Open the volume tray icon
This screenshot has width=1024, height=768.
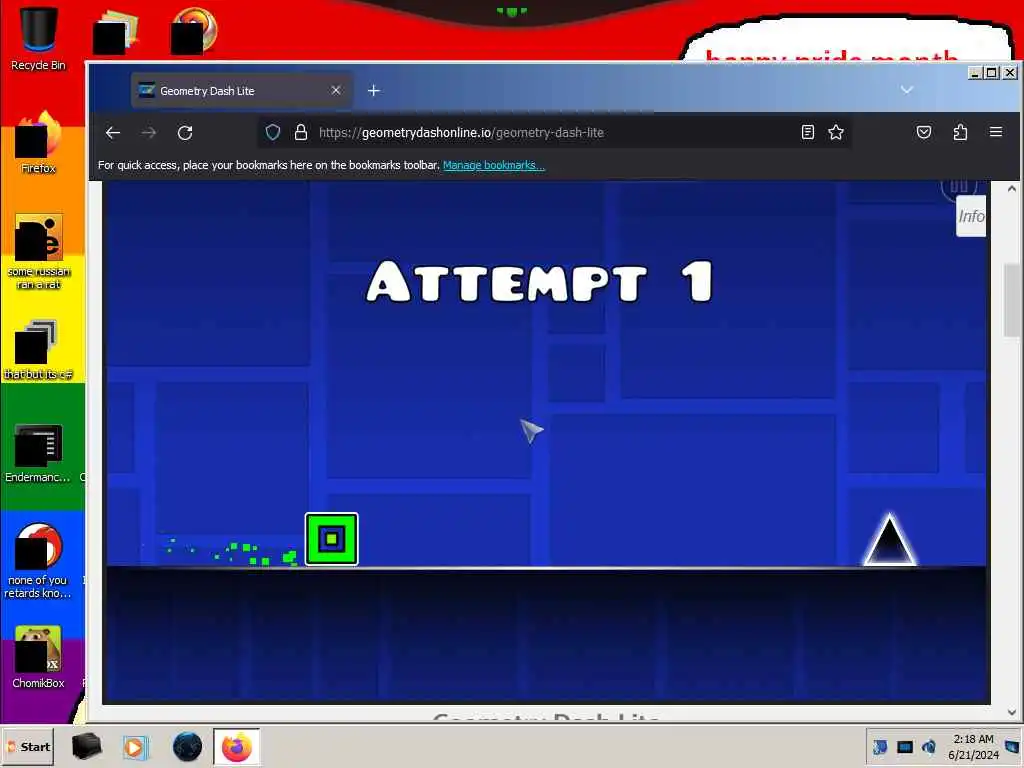pos(928,746)
